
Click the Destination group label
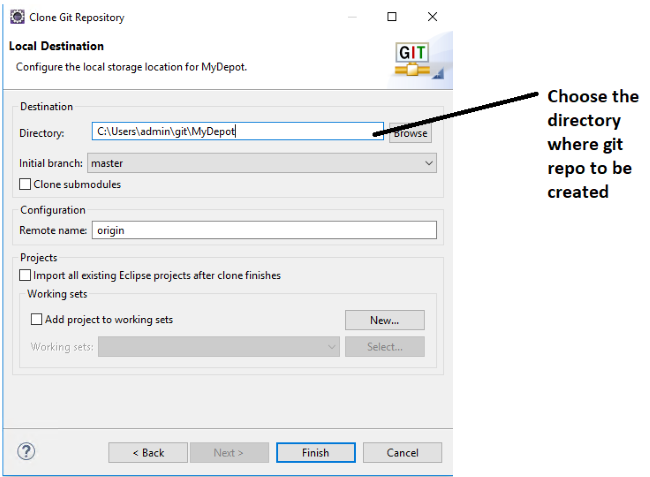46,107
